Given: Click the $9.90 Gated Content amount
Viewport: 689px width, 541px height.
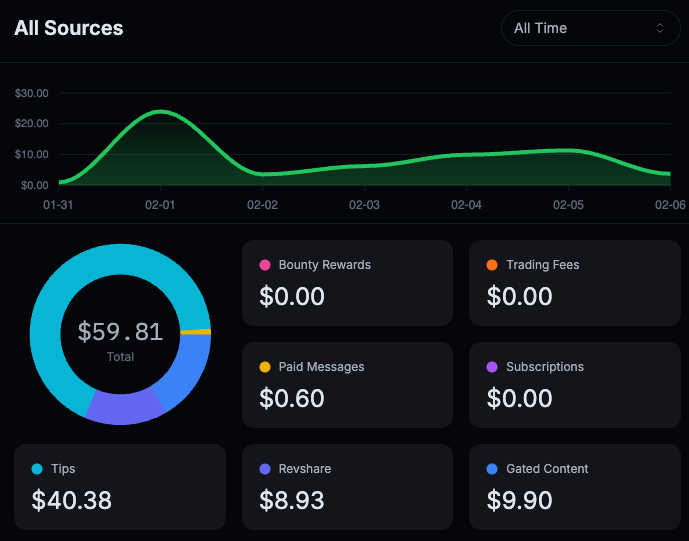Looking at the screenshot, I should [x=519, y=500].
